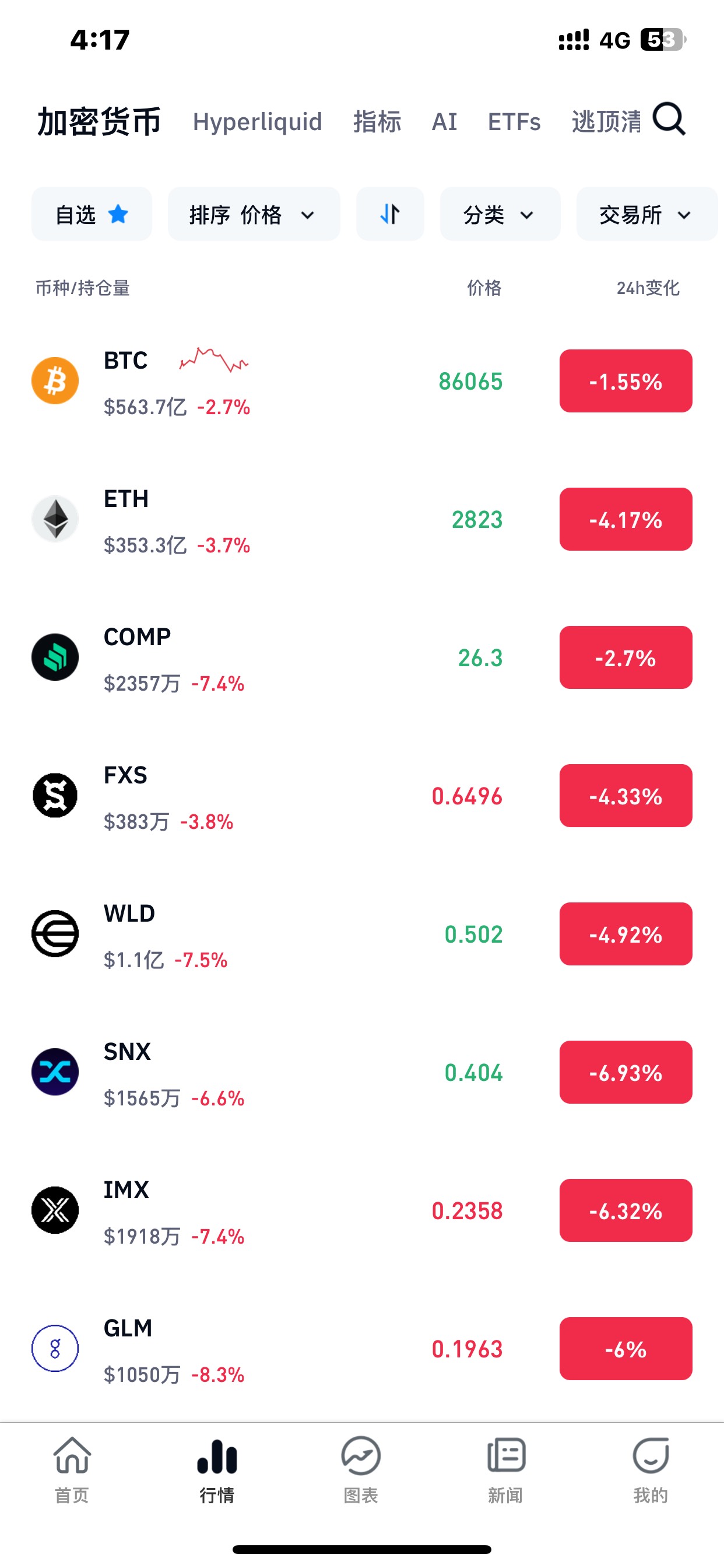Viewport: 724px width, 1568px height.
Task: Tap the SNX coin logo
Action: (x=55, y=1072)
